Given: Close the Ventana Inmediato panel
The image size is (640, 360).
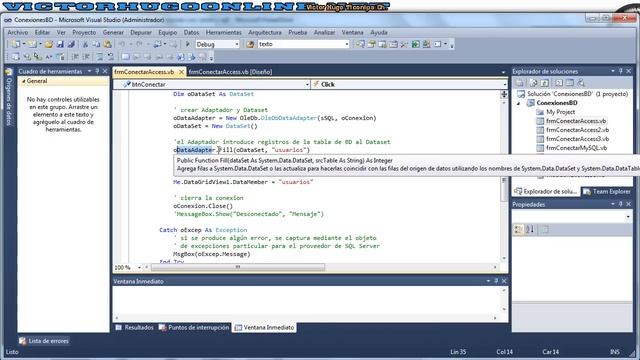Looking at the screenshot, I should [x=504, y=281].
